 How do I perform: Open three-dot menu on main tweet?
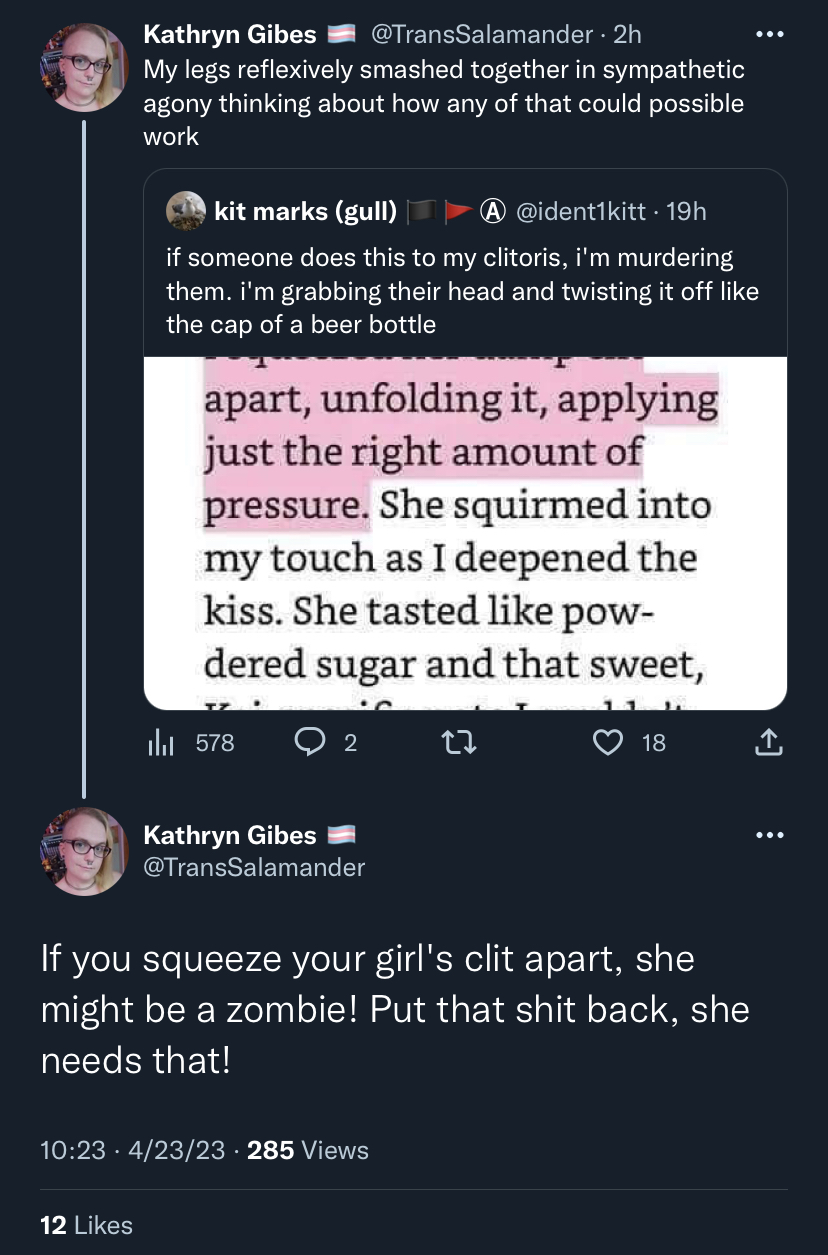coord(768,835)
